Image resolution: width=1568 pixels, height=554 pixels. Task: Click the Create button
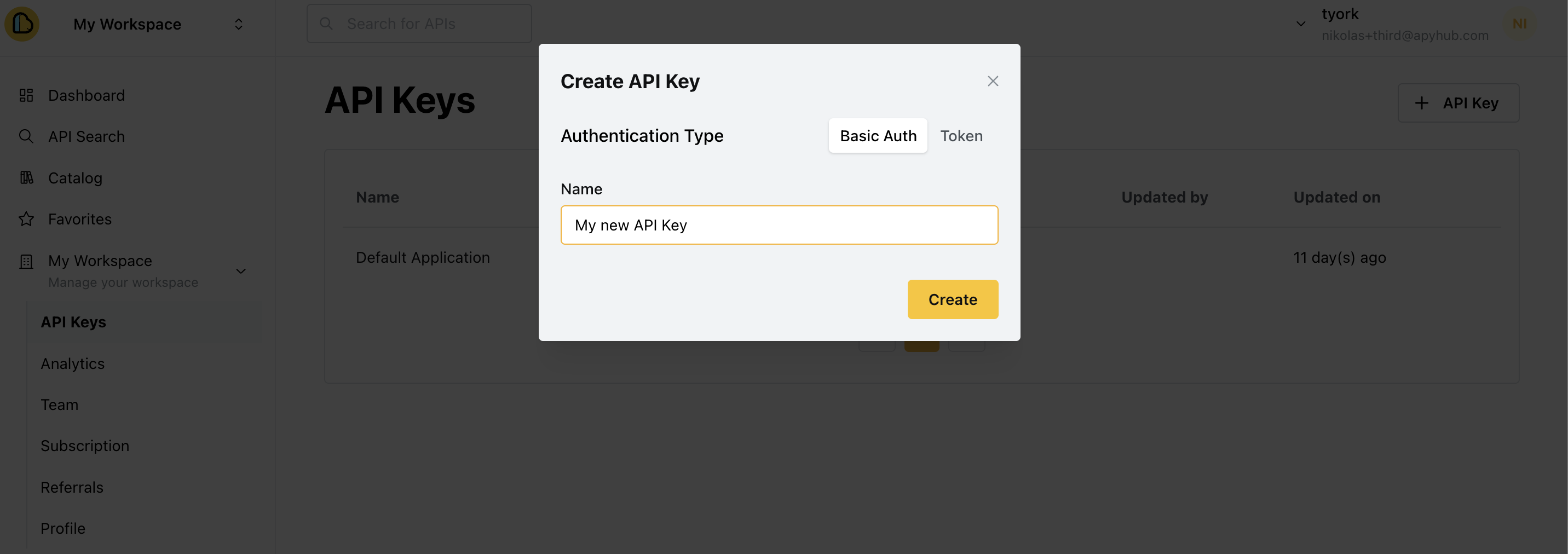[952, 299]
